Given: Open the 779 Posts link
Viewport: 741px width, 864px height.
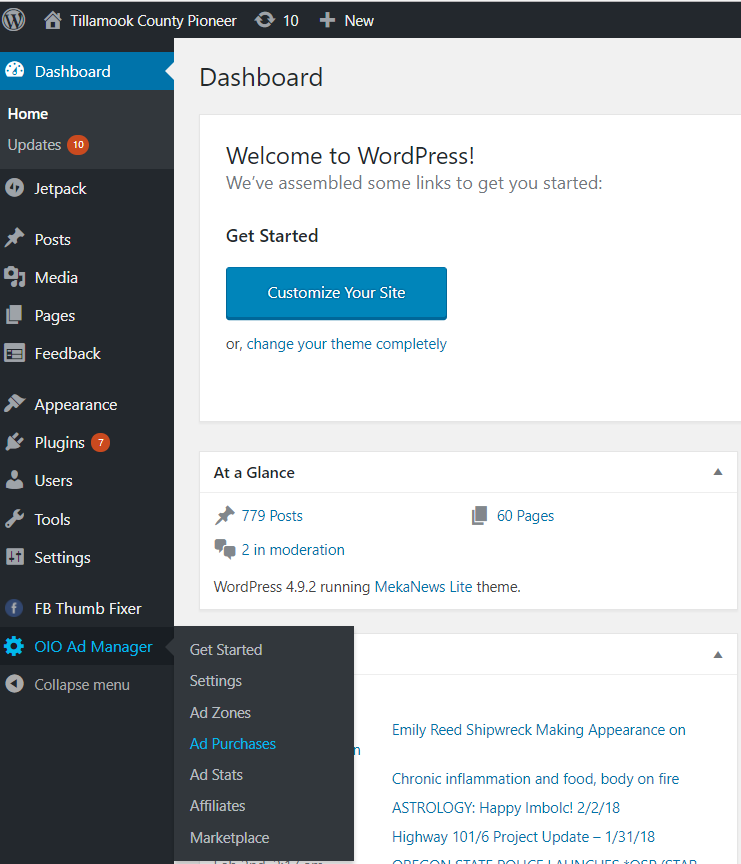Looking at the screenshot, I should pos(272,516).
